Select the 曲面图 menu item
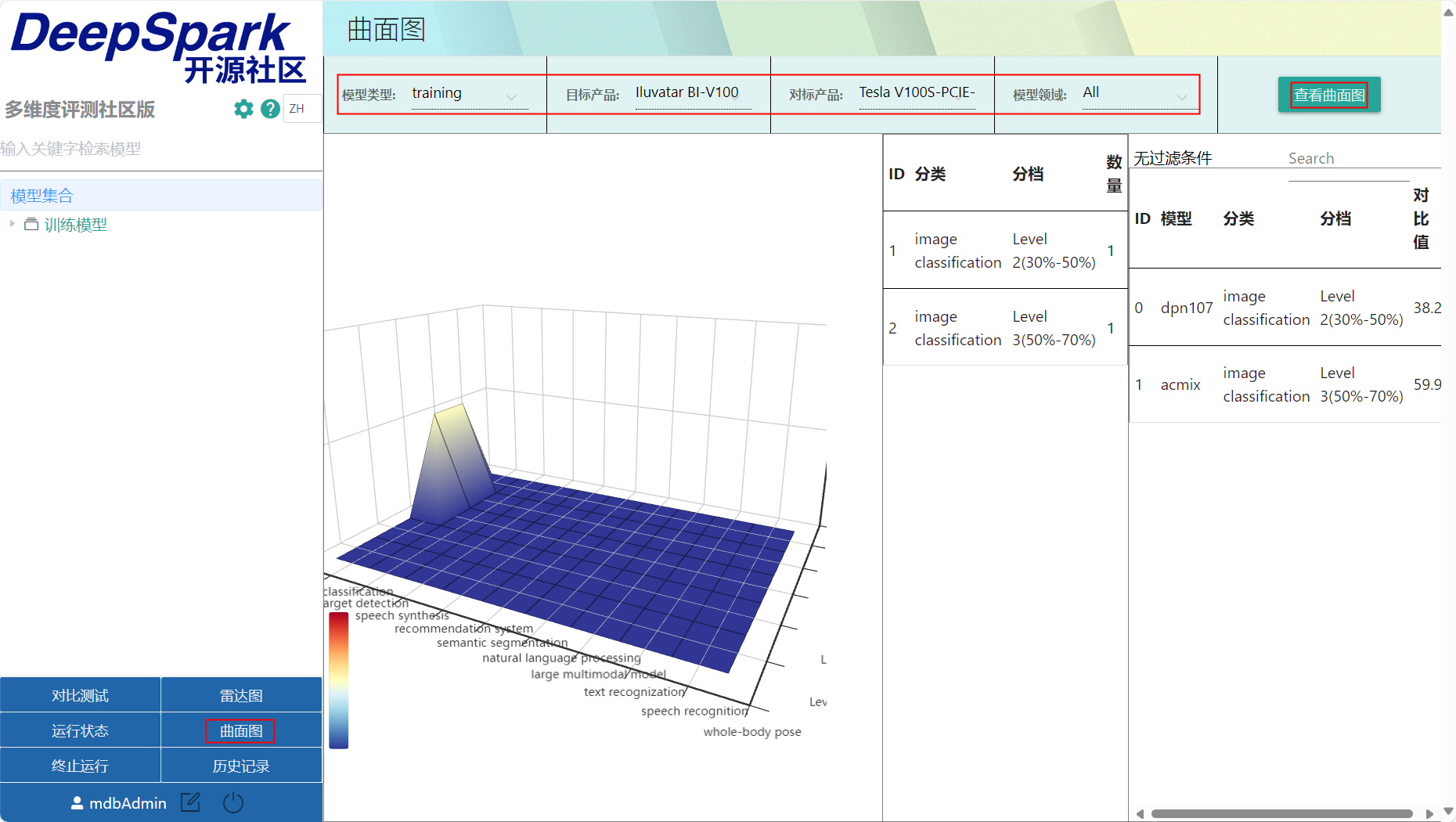 [x=241, y=730]
